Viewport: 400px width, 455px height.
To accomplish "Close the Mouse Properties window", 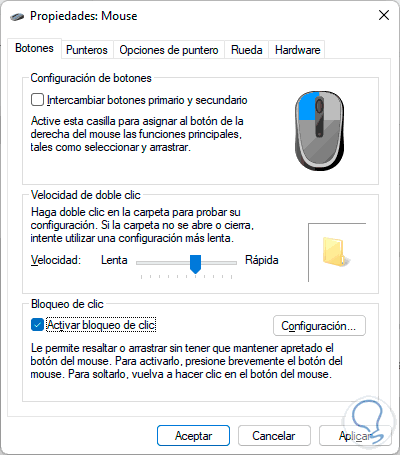I will point(384,15).
